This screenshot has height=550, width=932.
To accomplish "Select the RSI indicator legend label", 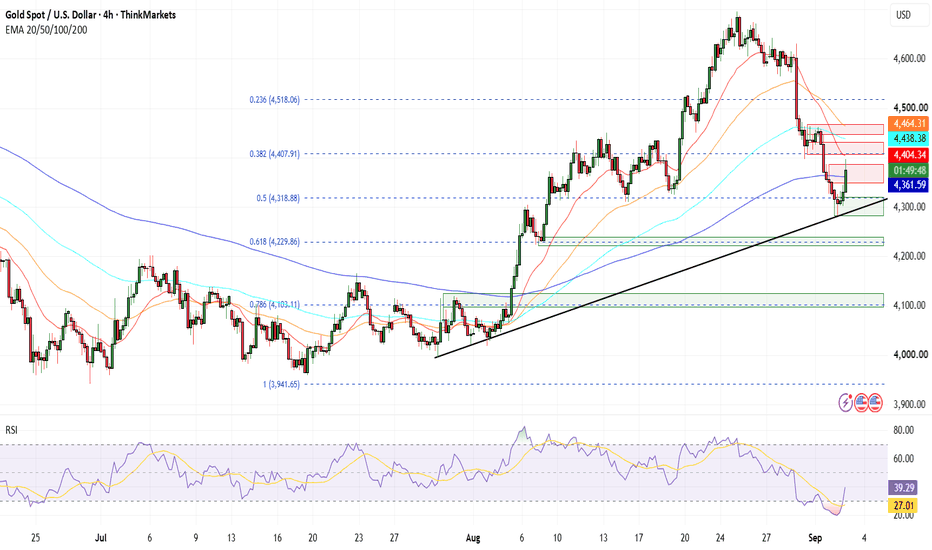I will (x=11, y=430).
